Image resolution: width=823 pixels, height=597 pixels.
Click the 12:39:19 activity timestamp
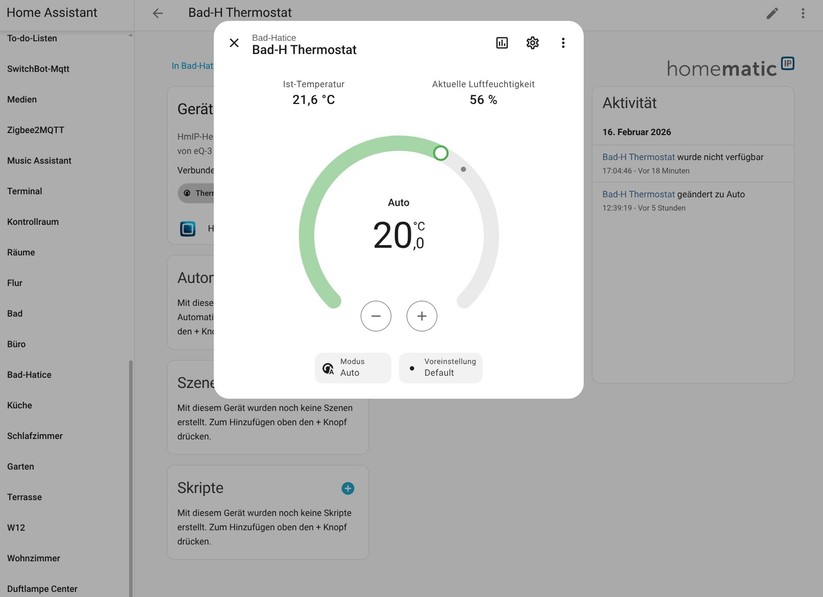point(643,208)
